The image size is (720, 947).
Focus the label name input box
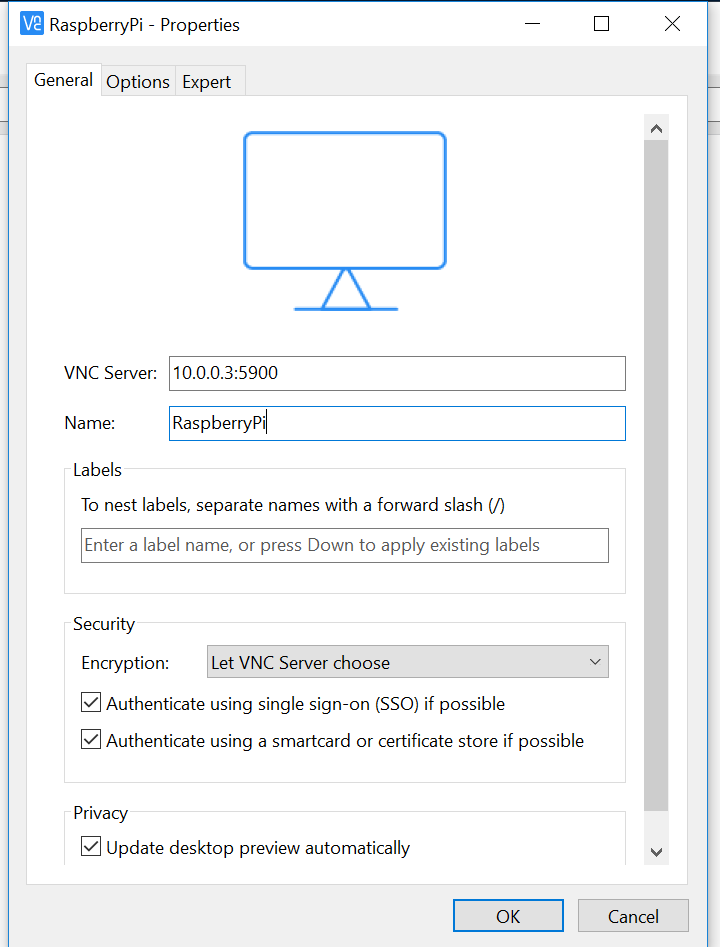click(x=345, y=545)
